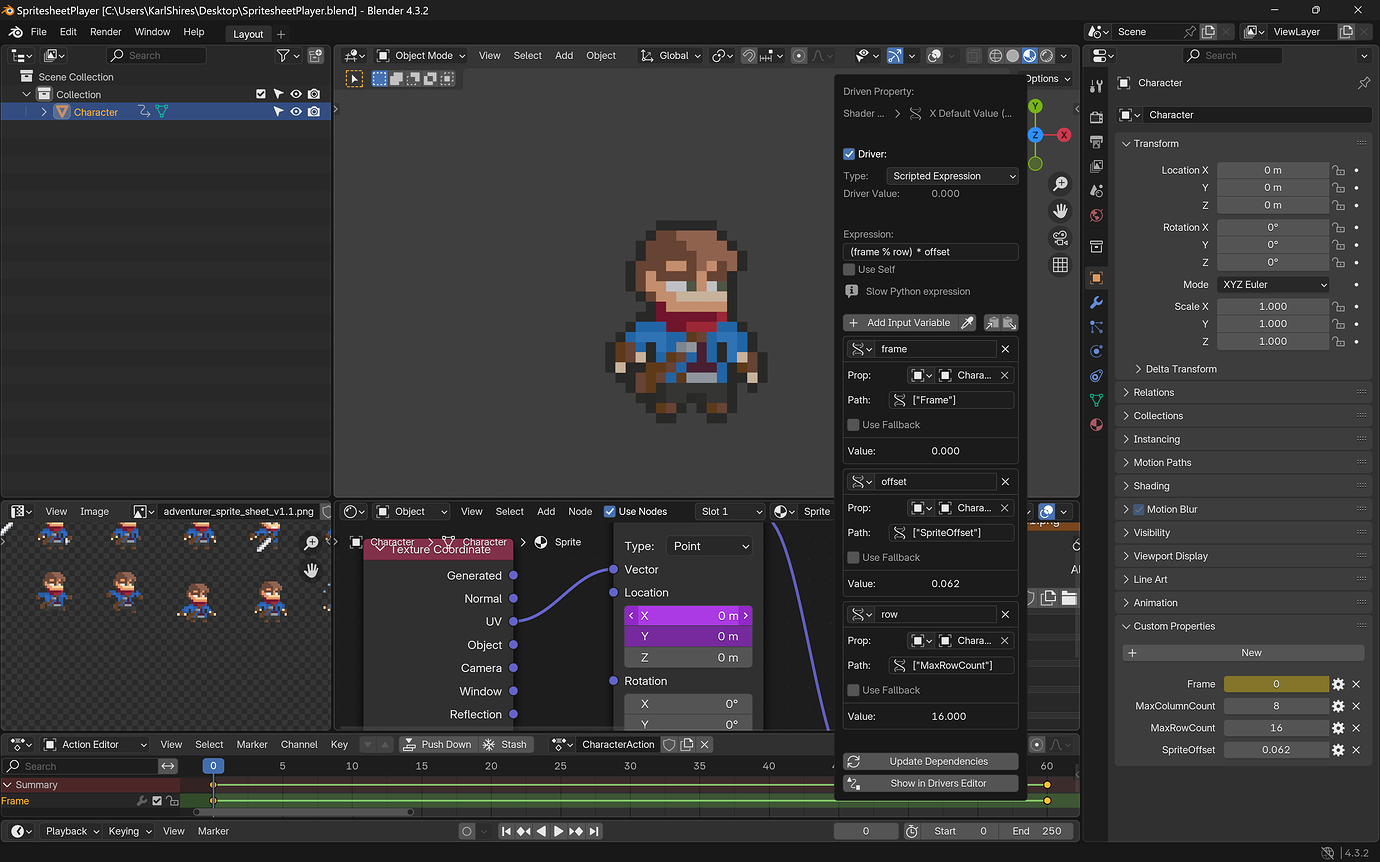Hide Character object in viewport
The height and width of the screenshot is (862, 1380).
(296, 112)
